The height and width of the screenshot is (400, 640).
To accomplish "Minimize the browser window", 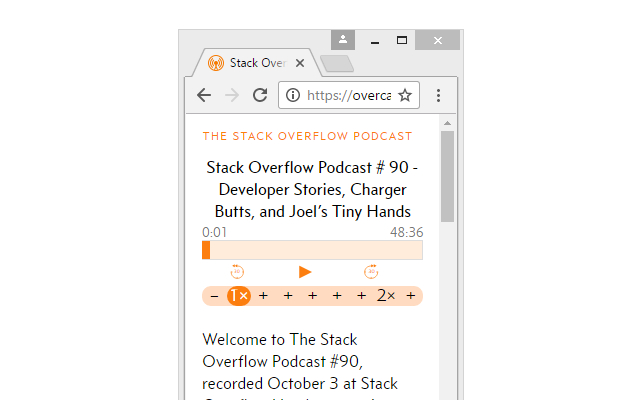I will pyautogui.click(x=375, y=41).
